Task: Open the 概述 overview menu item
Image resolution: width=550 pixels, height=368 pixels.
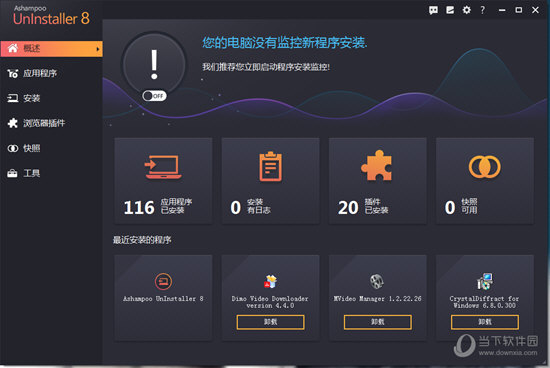Action: (52, 48)
